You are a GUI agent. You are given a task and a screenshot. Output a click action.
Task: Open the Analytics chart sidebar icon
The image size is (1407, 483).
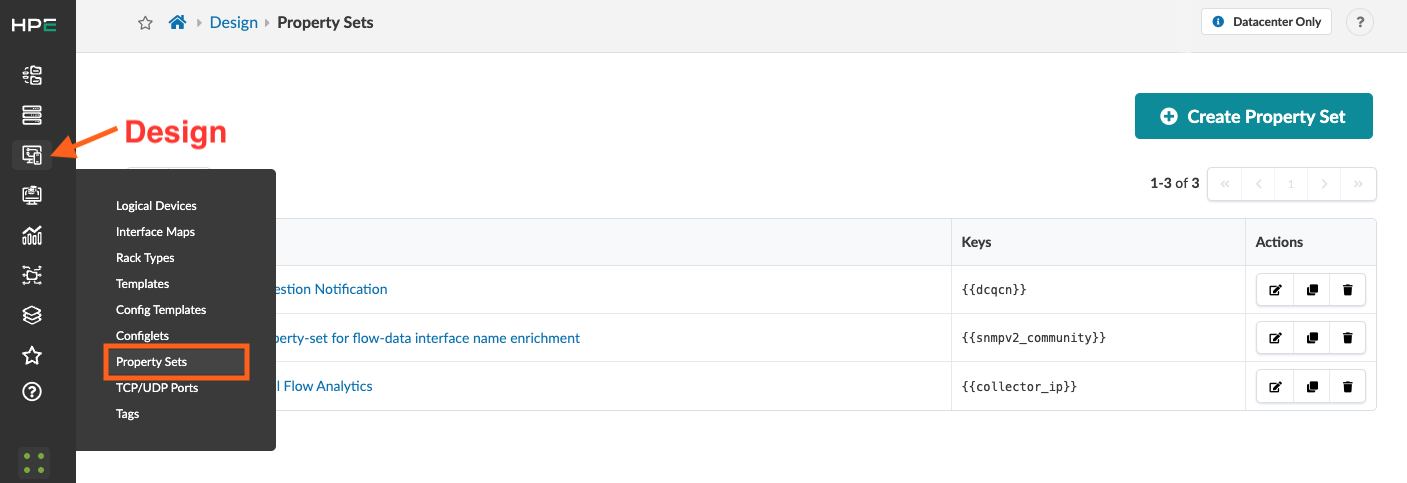coord(32,235)
